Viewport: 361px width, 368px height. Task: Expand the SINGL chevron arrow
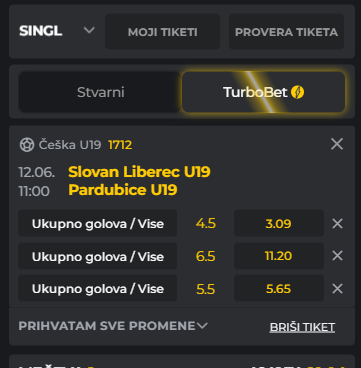[x=89, y=31]
